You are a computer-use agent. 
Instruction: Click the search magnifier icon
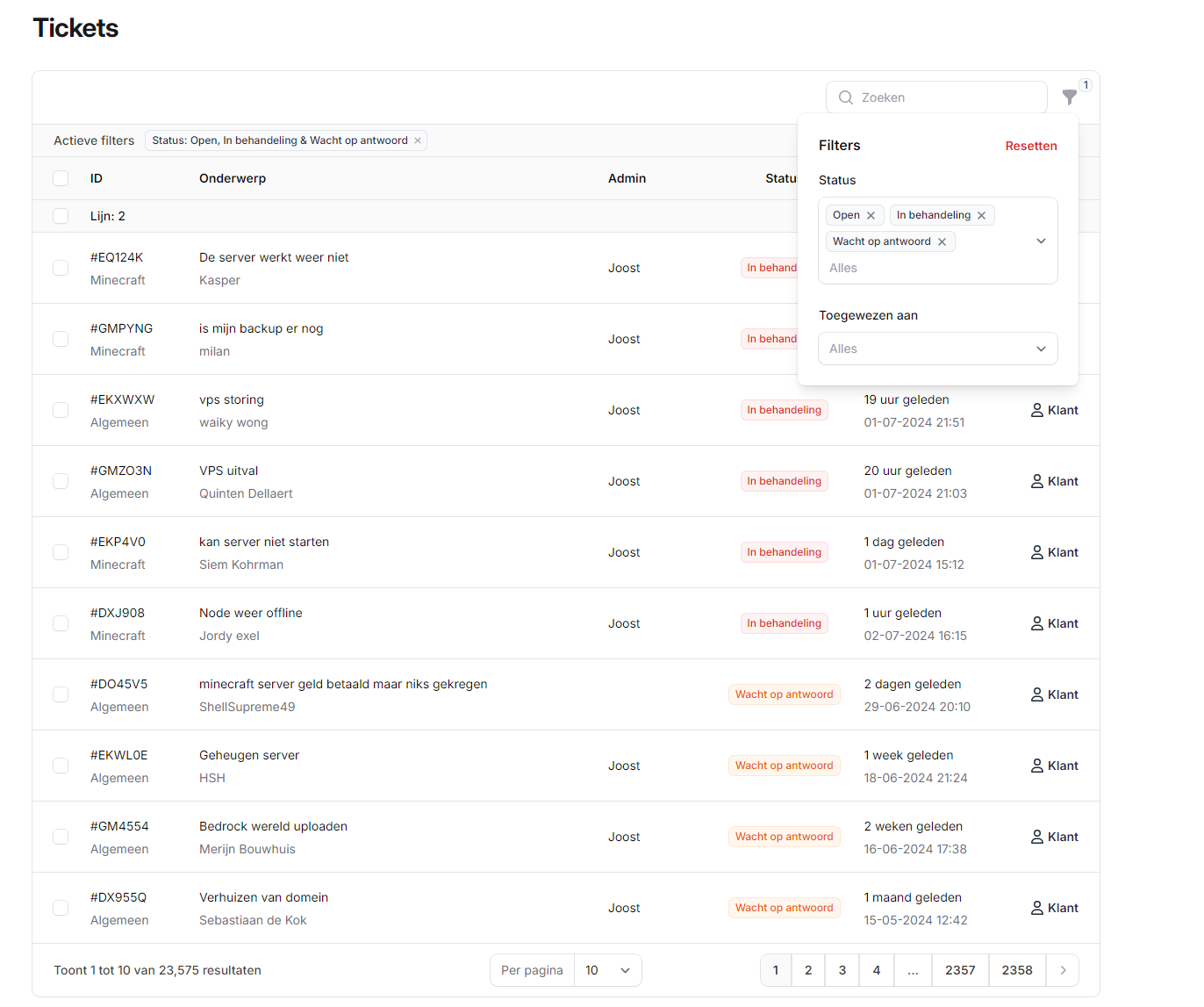point(846,97)
